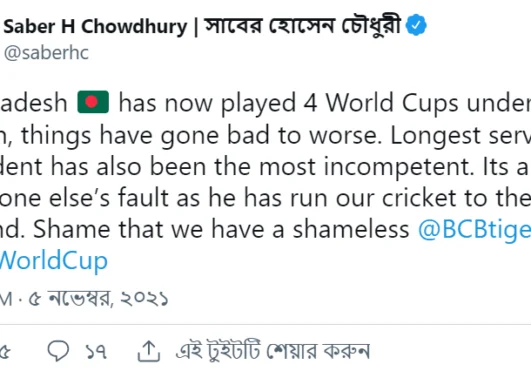Viewport: 531px width, 371px height.
Task: Open the @saberhc profile handle
Action: pyautogui.click(x=46, y=53)
